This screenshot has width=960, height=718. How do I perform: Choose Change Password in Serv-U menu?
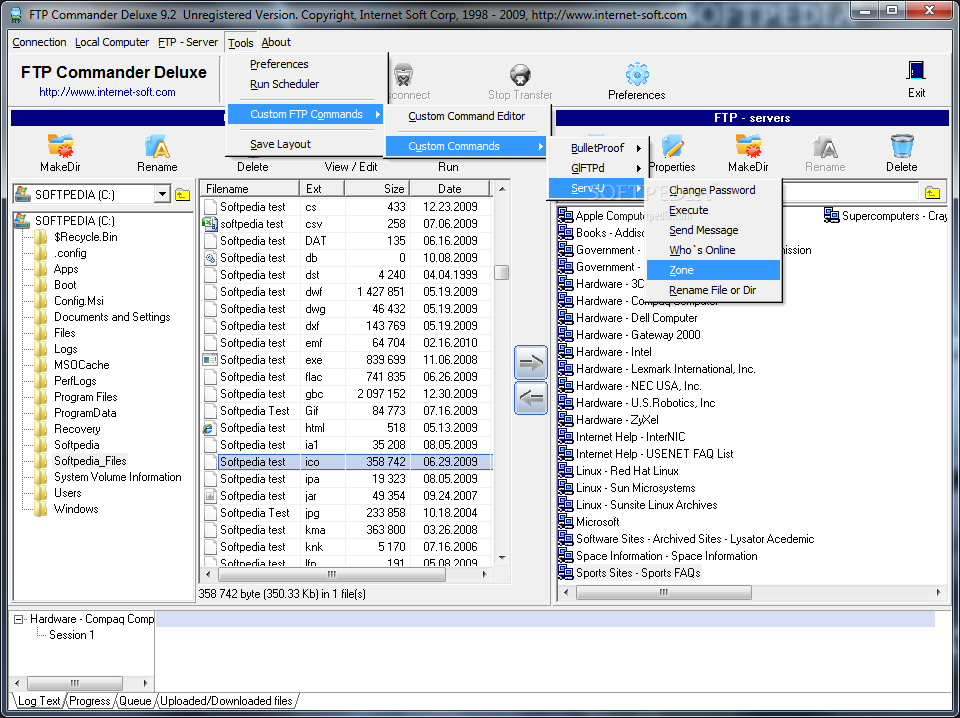pyautogui.click(x=714, y=190)
